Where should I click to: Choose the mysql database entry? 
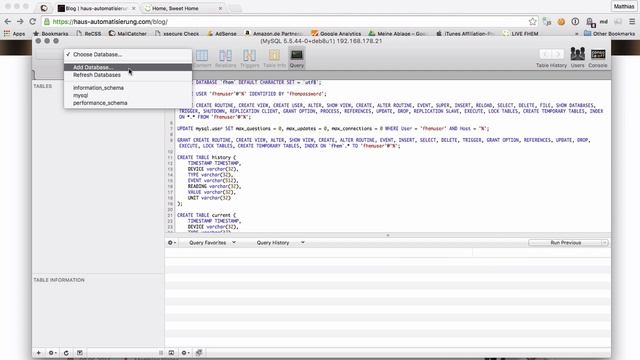pyautogui.click(x=128, y=96)
